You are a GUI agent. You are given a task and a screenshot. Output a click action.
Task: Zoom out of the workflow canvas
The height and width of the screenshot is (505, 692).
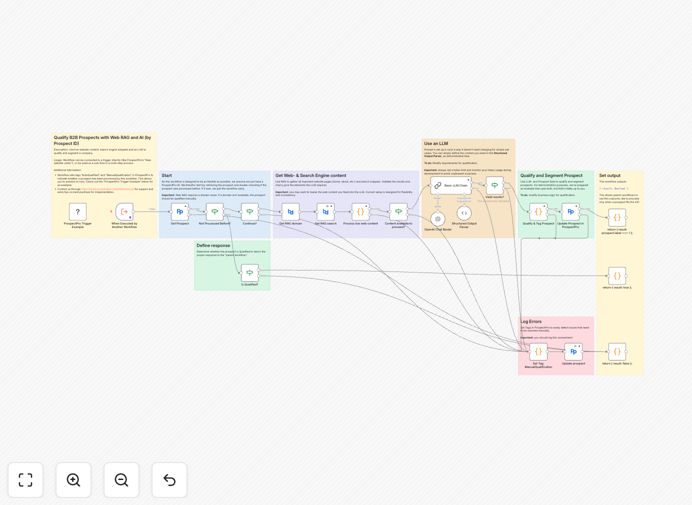[x=121, y=480]
